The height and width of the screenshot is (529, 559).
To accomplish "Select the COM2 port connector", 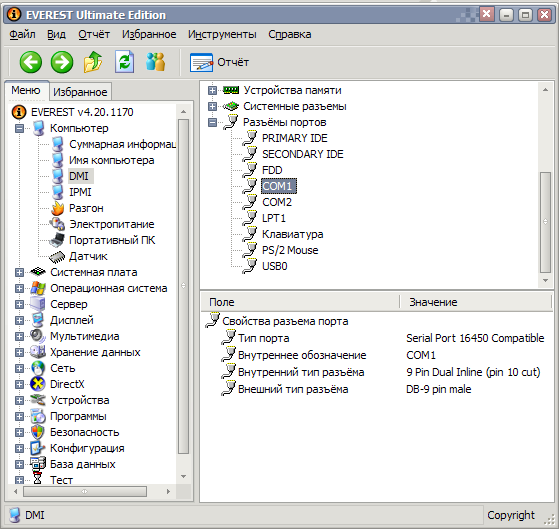I will pyautogui.click(x=277, y=202).
